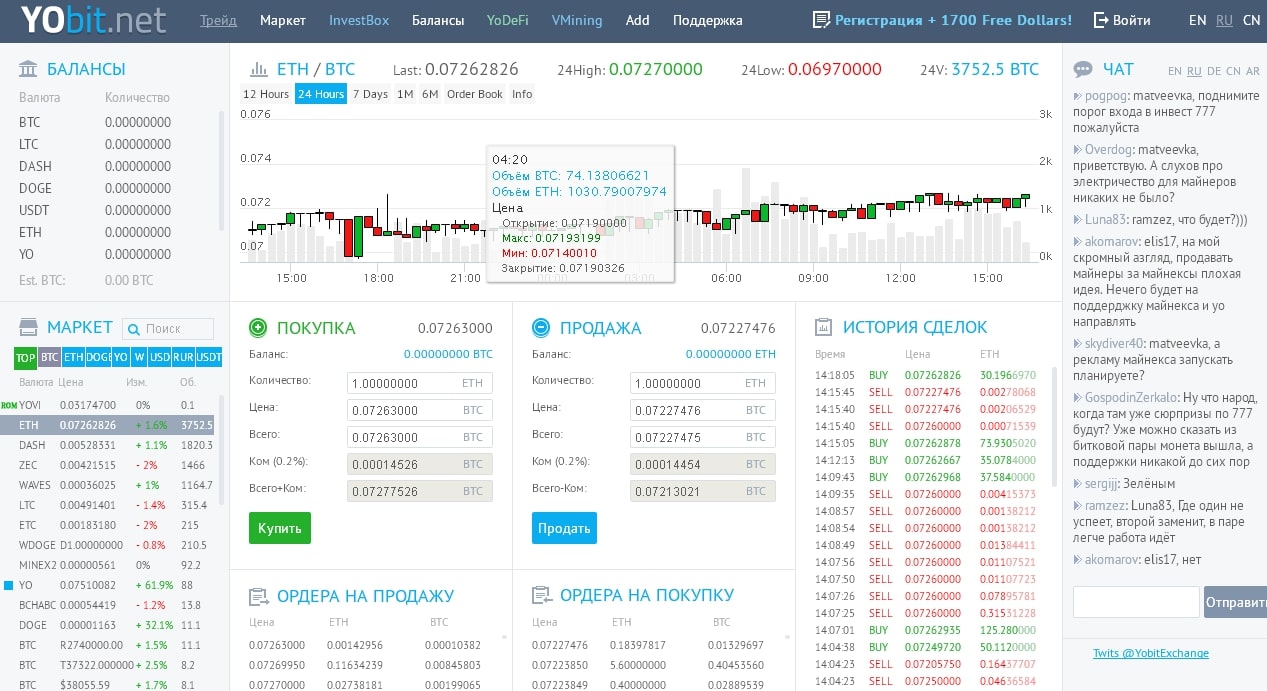The height and width of the screenshot is (691, 1267).
Task: Select the TOP market filter tab
Action: pos(26,357)
